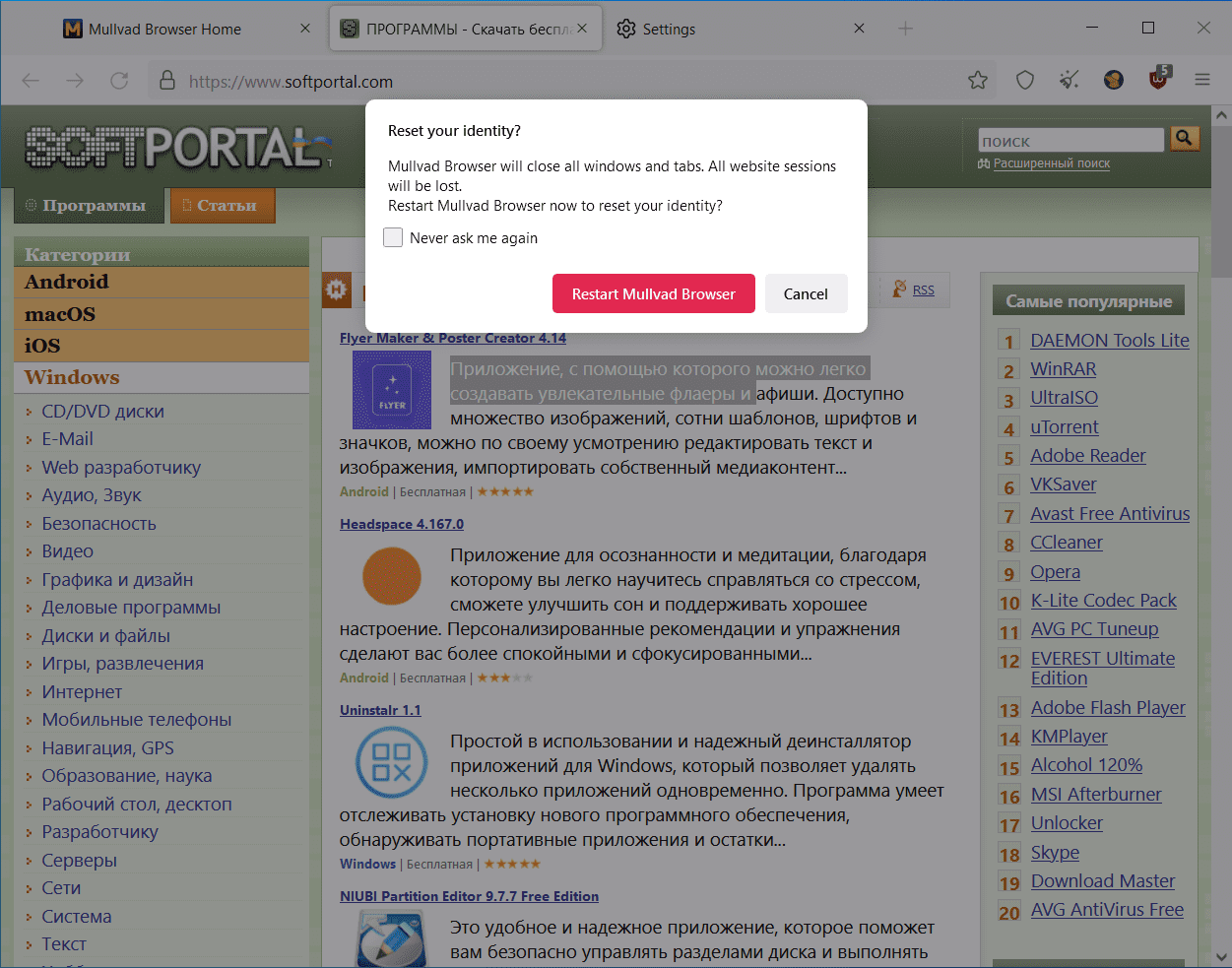Open NIUBI Partition Editor 9.7.7 link
The image size is (1232, 968).
point(469,896)
